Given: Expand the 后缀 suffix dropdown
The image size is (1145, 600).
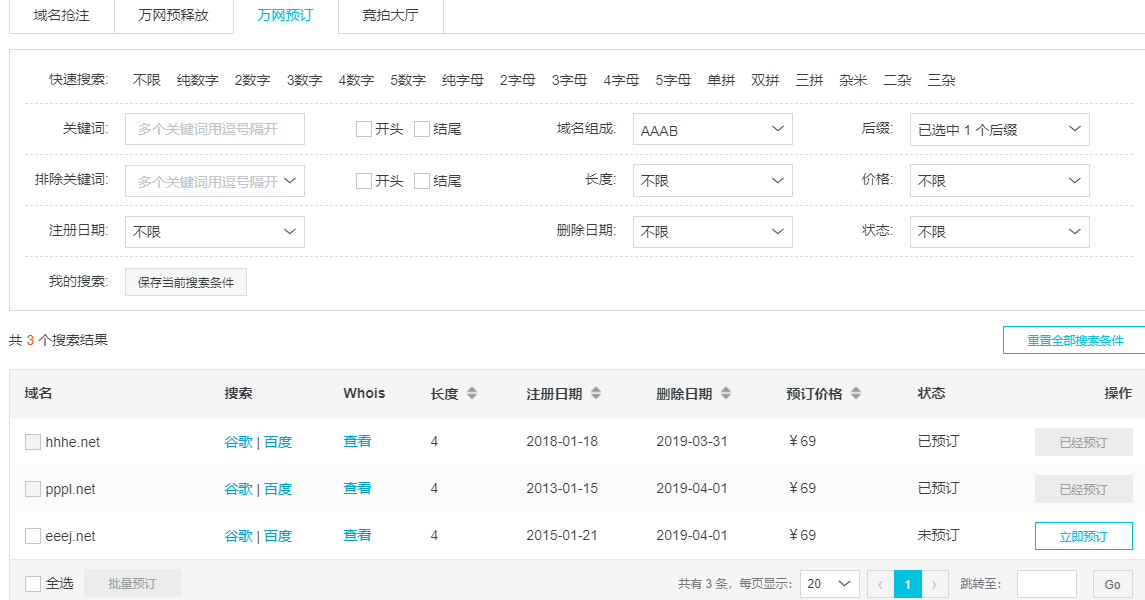Looking at the screenshot, I should 999,129.
